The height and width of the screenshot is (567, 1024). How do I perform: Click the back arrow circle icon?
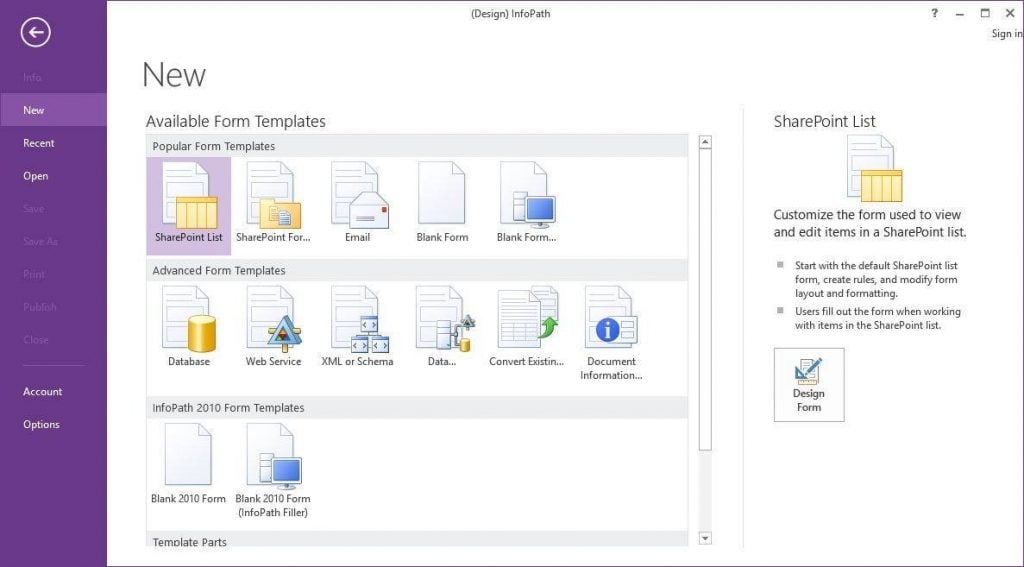[35, 32]
